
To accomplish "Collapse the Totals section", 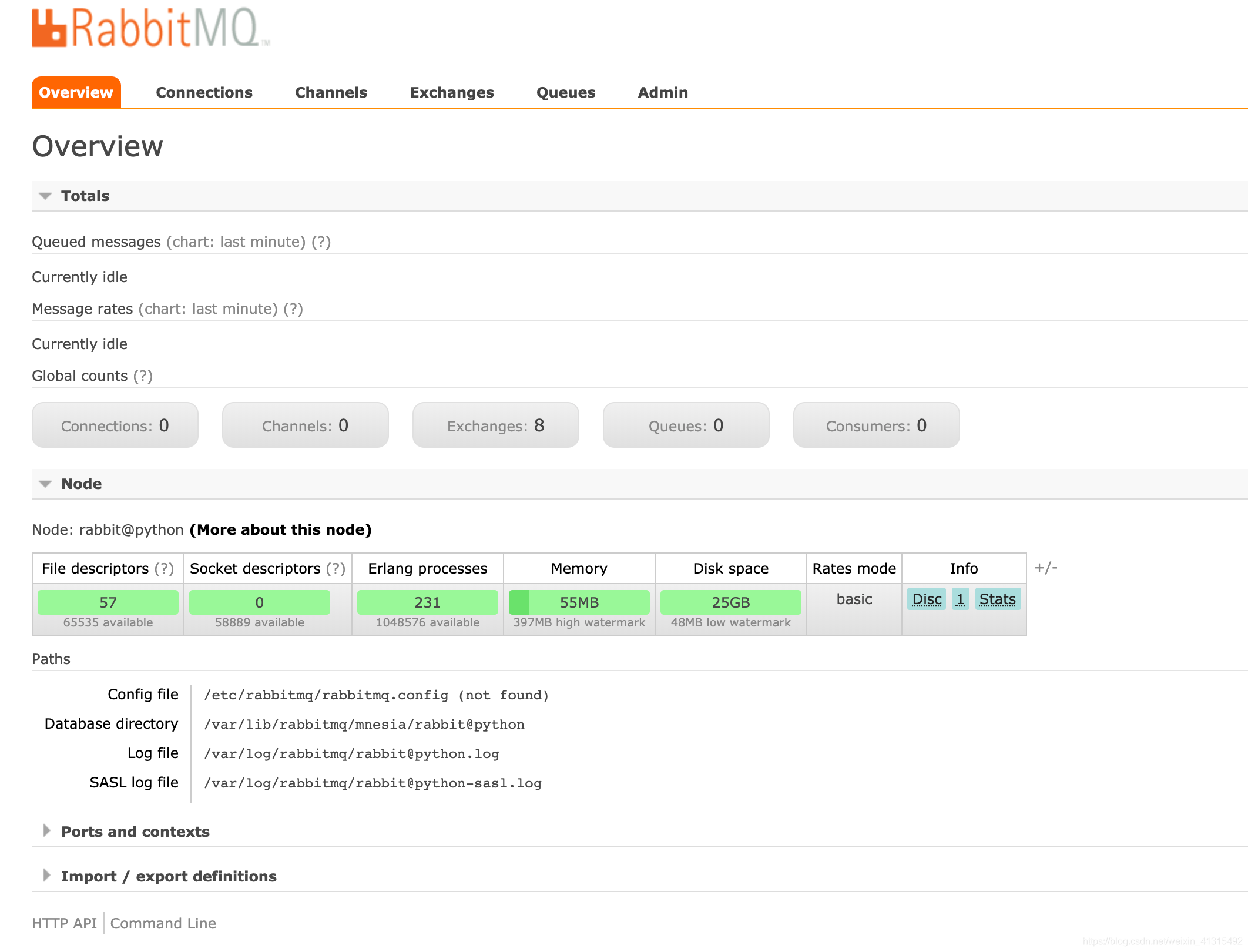I will [85, 196].
